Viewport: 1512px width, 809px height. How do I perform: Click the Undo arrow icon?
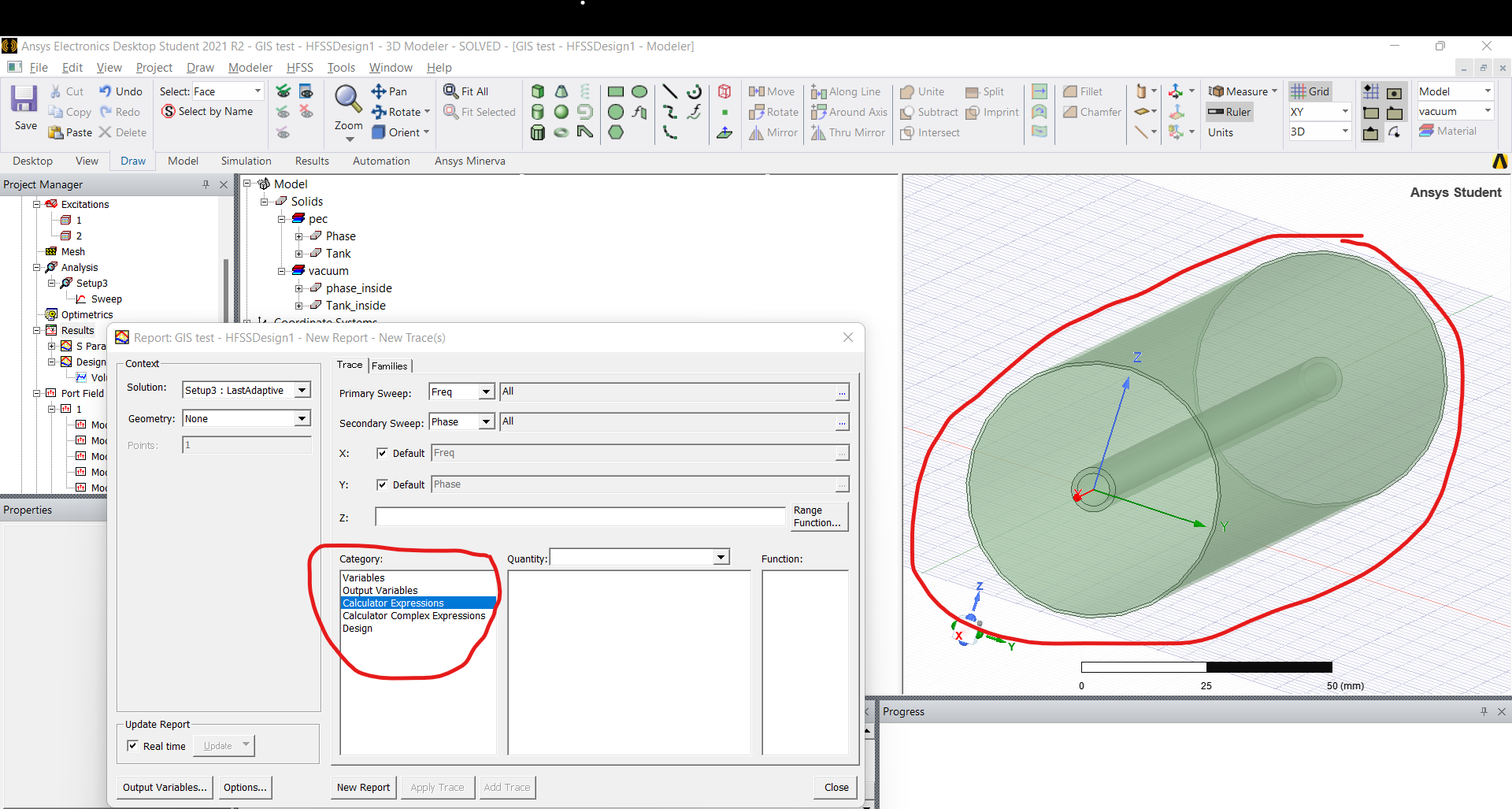(x=106, y=91)
